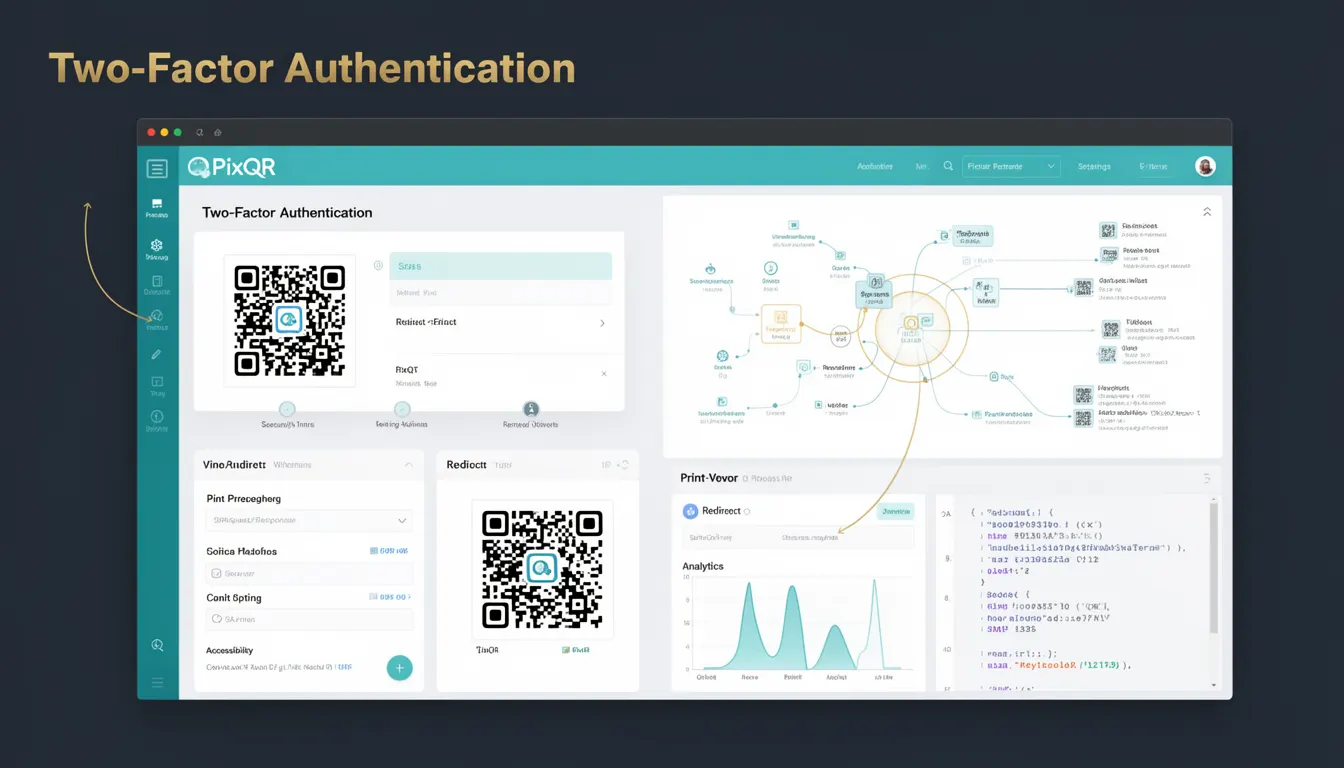This screenshot has height=768, width=1344.
Task: Open Settings in the header bar
Action: coord(1094,167)
